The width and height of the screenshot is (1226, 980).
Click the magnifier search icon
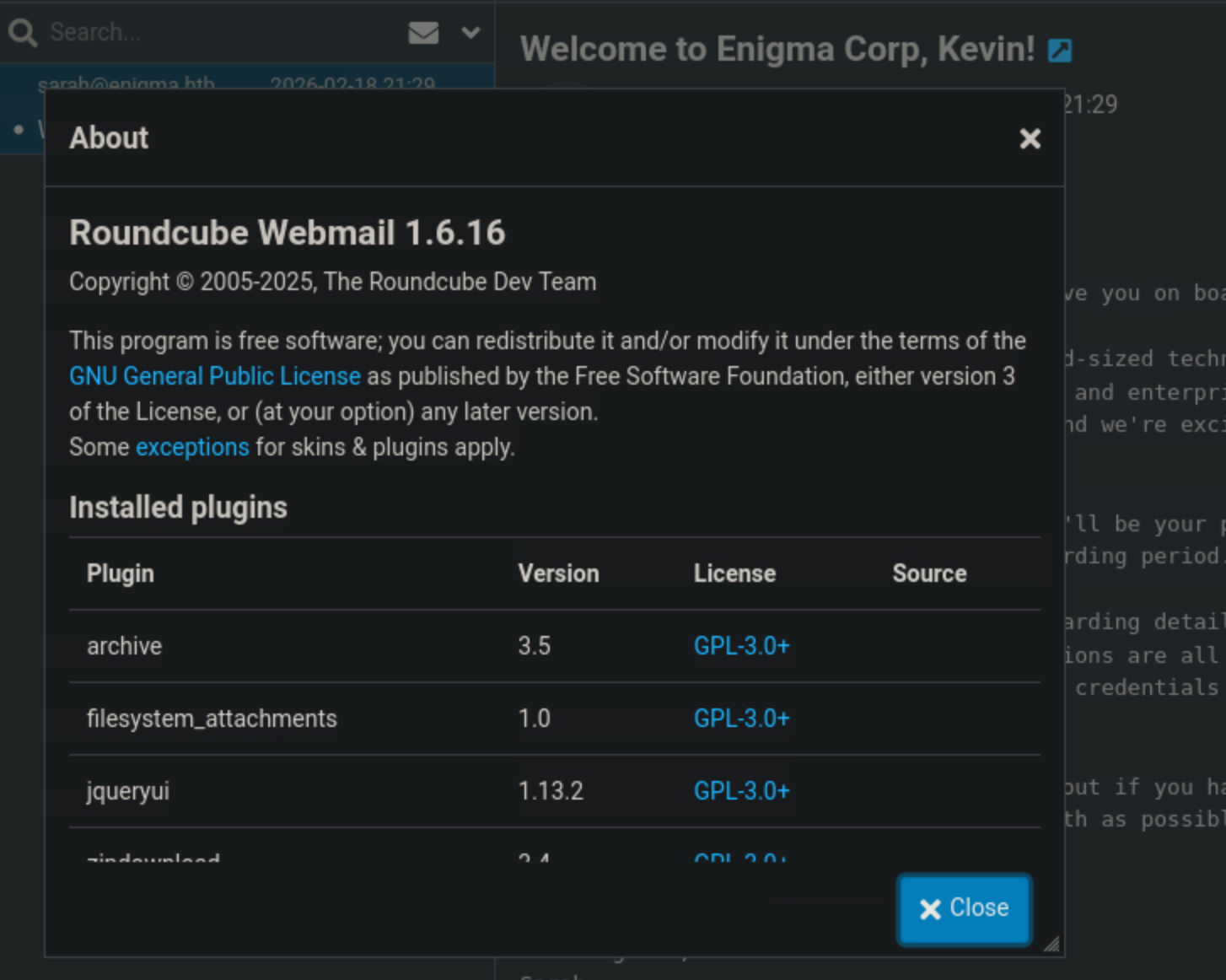click(x=23, y=33)
